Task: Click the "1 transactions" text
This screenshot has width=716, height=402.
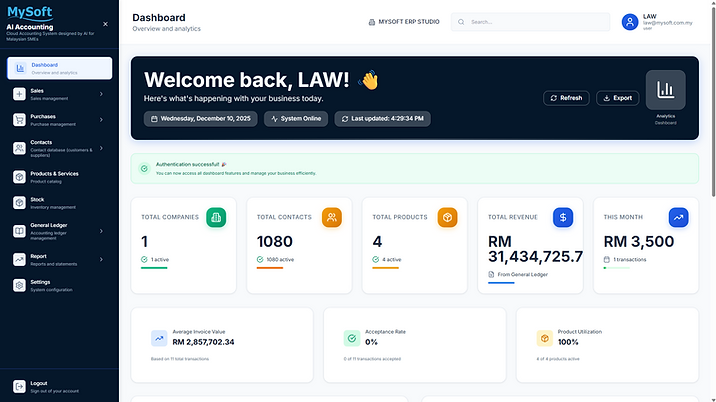Action: (630, 259)
